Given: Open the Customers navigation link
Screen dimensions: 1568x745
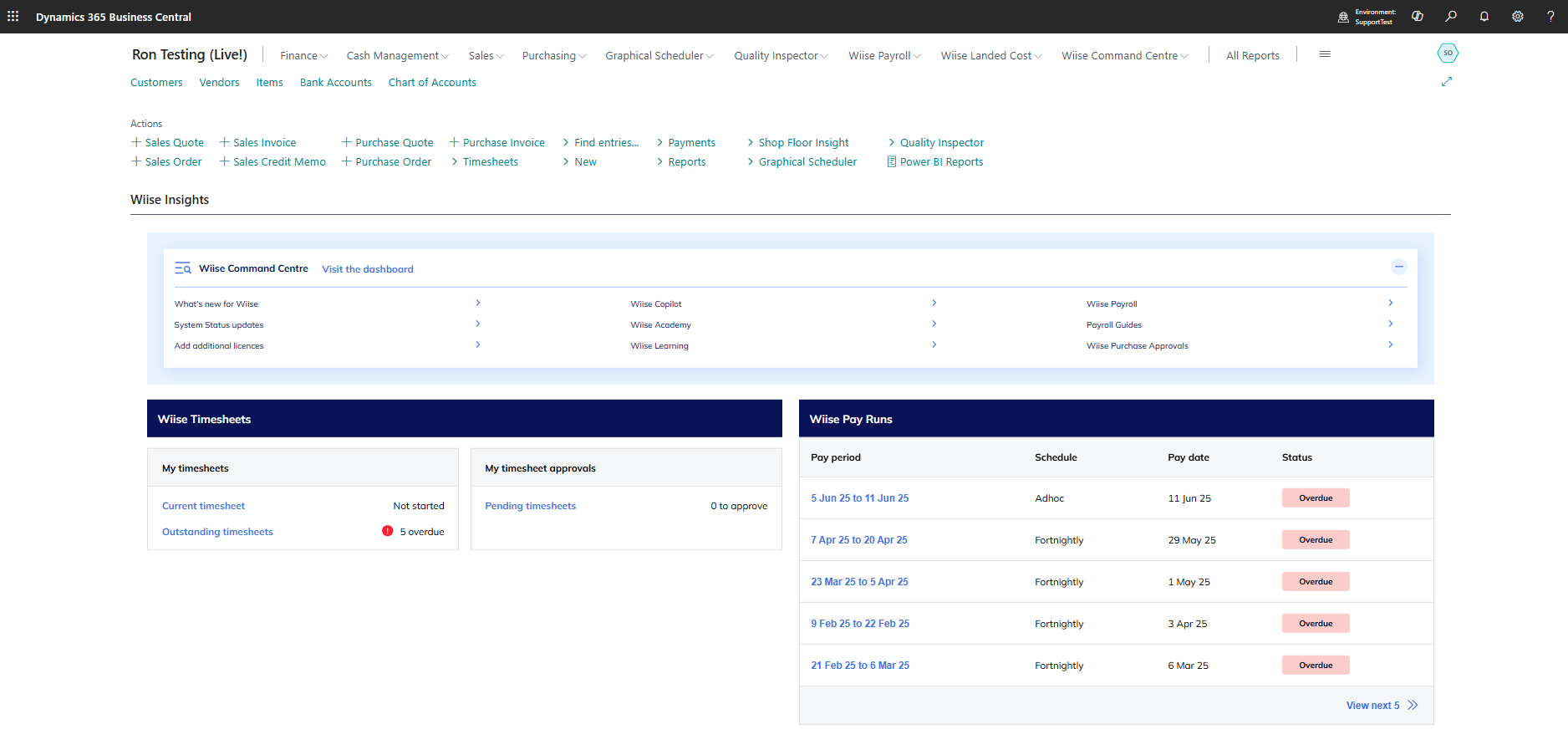Looking at the screenshot, I should pos(156,82).
